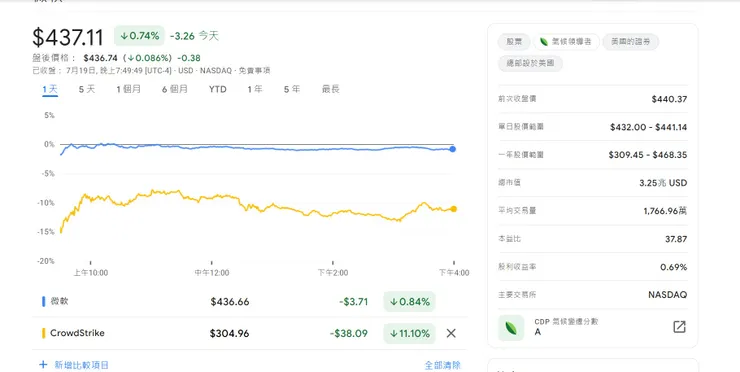Open the 氣候領導者 chip

pos(566,42)
